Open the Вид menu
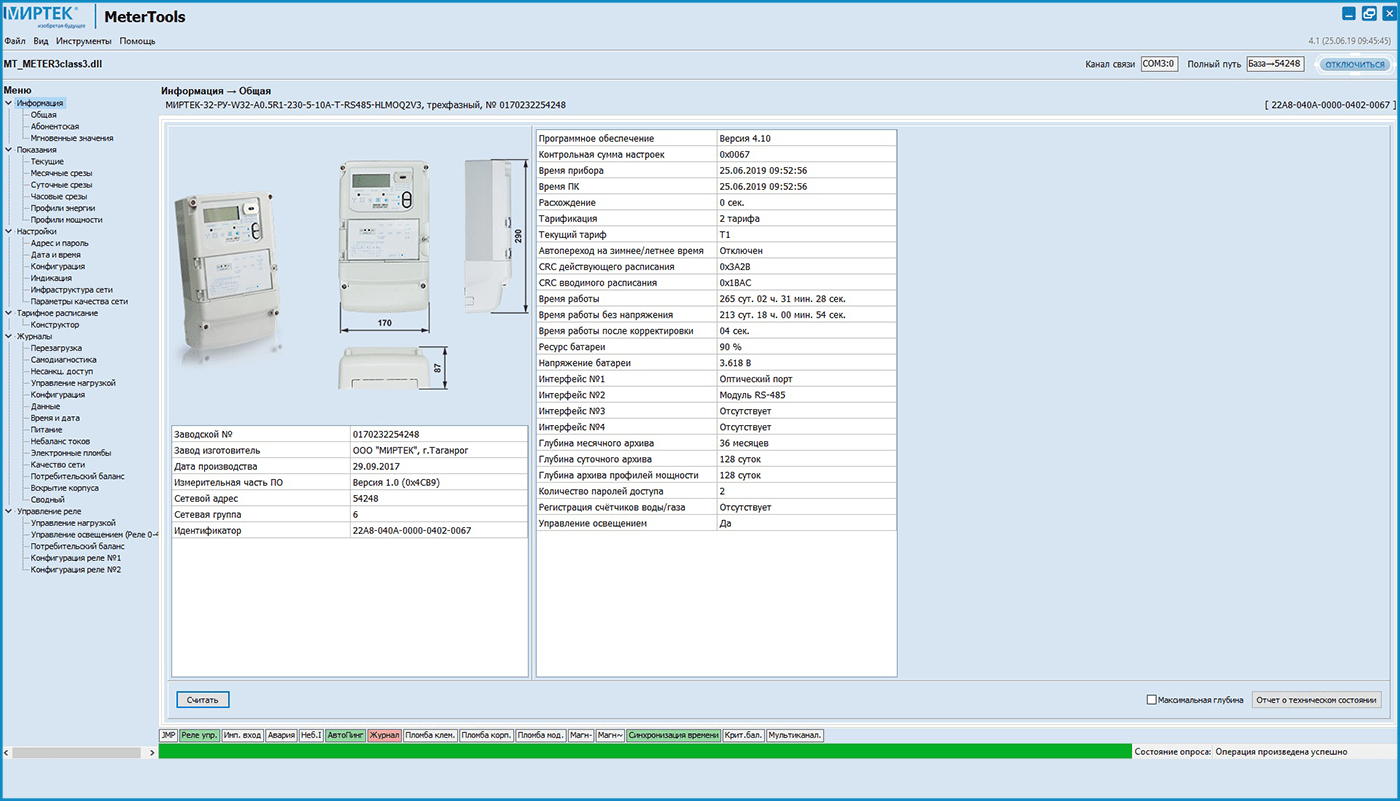This screenshot has height=801, width=1400. [x=40, y=41]
